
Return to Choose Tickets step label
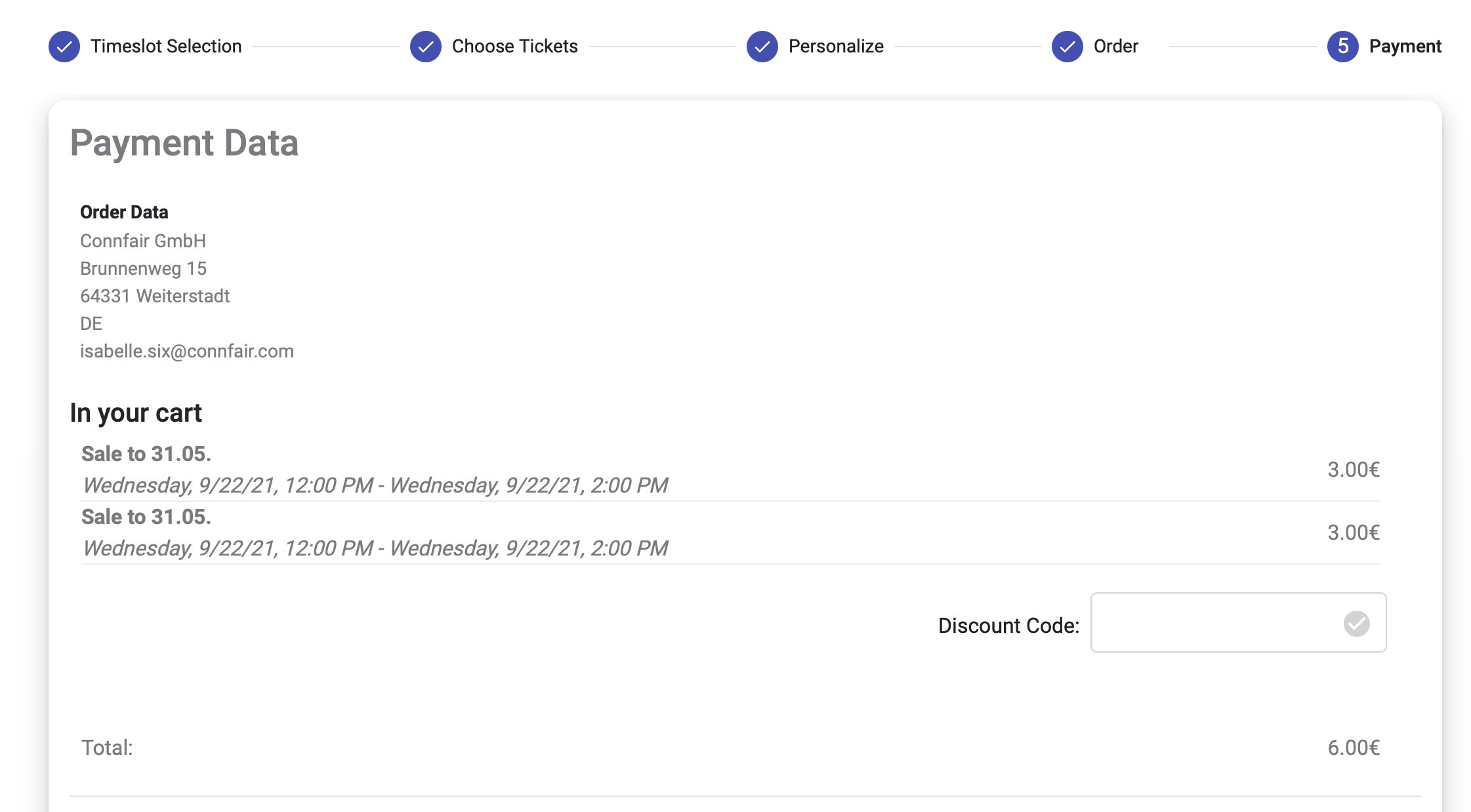tap(514, 47)
